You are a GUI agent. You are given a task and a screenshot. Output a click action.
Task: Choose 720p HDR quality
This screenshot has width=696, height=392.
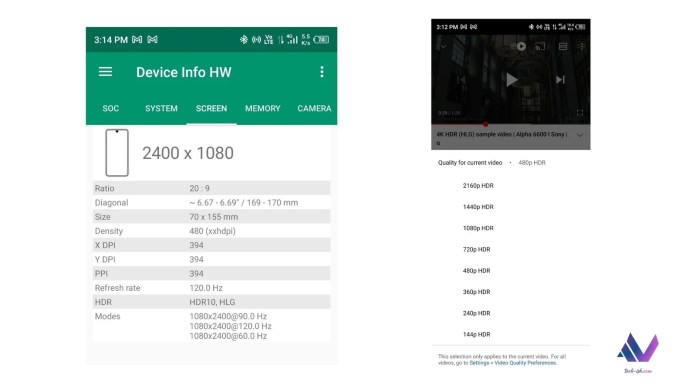click(x=476, y=249)
